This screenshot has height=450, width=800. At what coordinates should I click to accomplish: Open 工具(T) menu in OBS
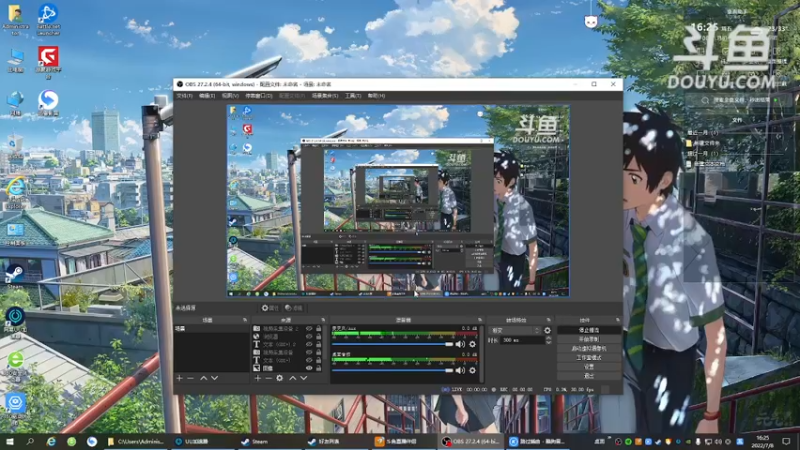(353, 96)
